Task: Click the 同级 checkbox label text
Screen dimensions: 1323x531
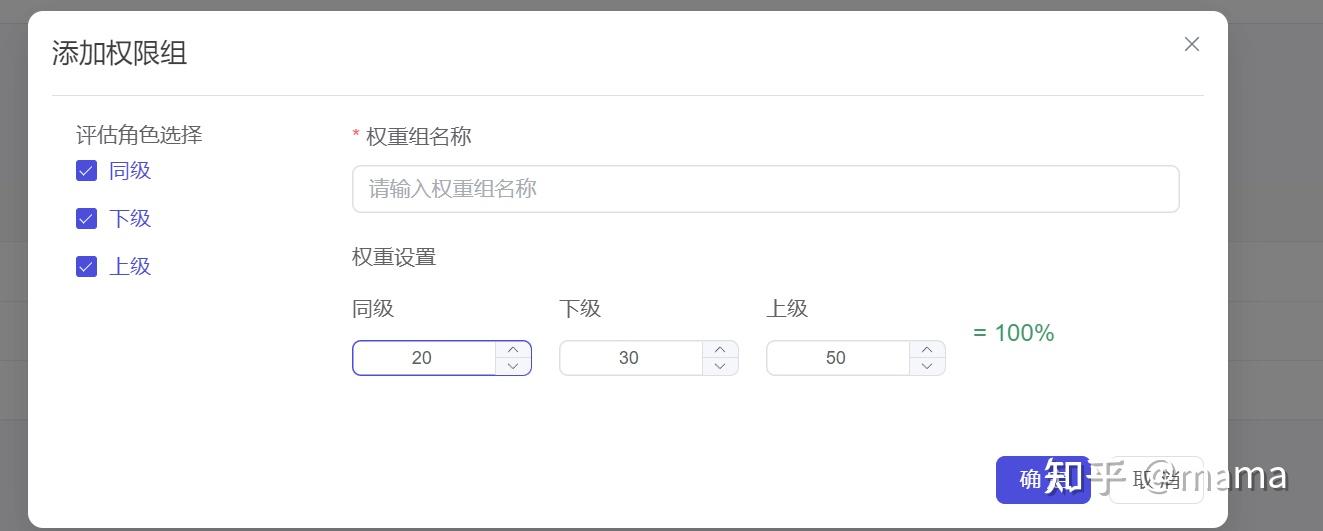Action: (130, 171)
